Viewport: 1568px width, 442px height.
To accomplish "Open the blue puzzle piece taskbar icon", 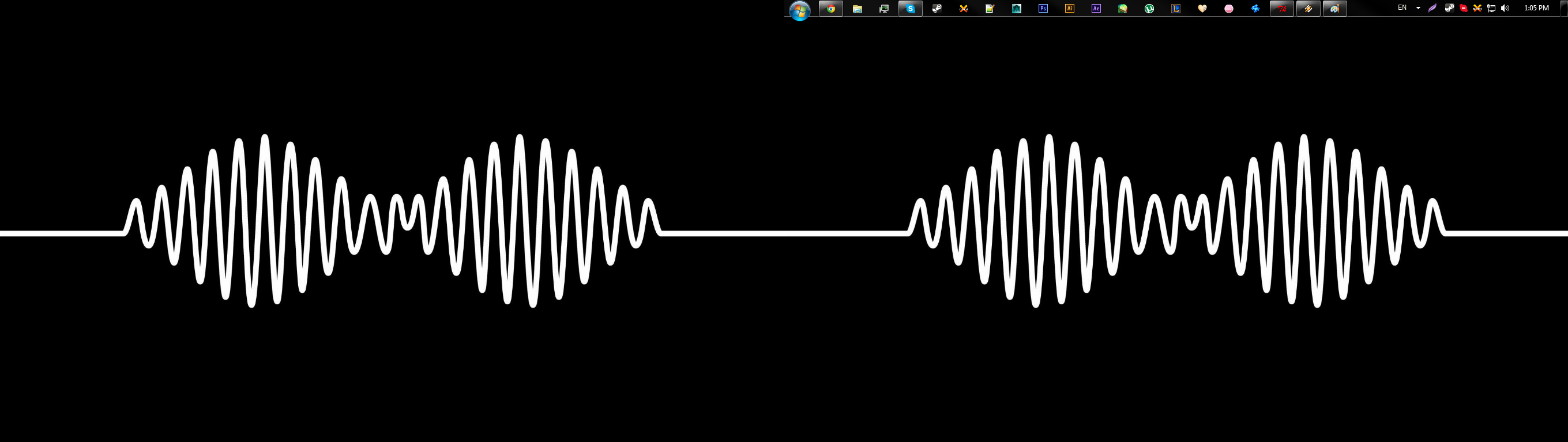I will 1255,9.
